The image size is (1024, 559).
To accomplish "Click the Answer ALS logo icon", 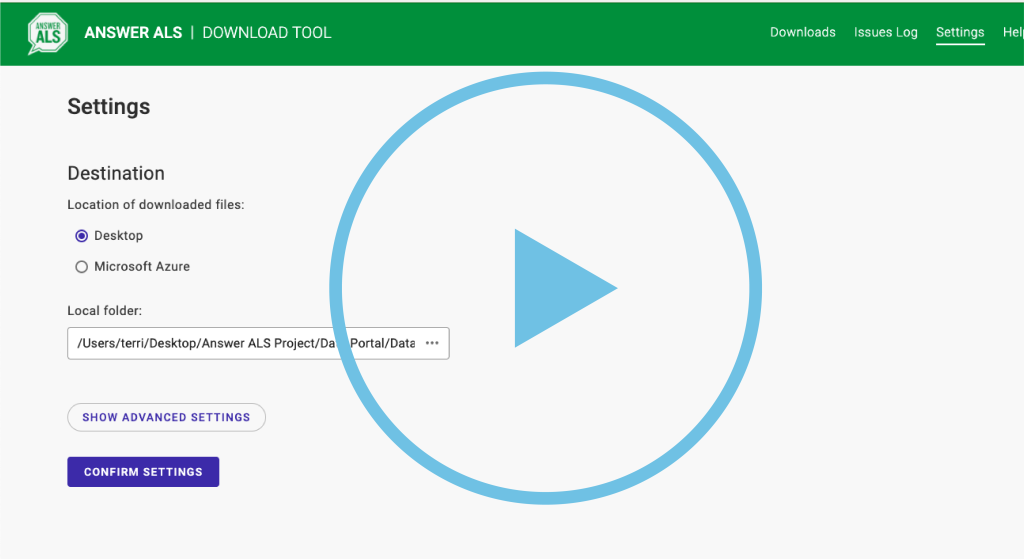I will coord(48,33).
